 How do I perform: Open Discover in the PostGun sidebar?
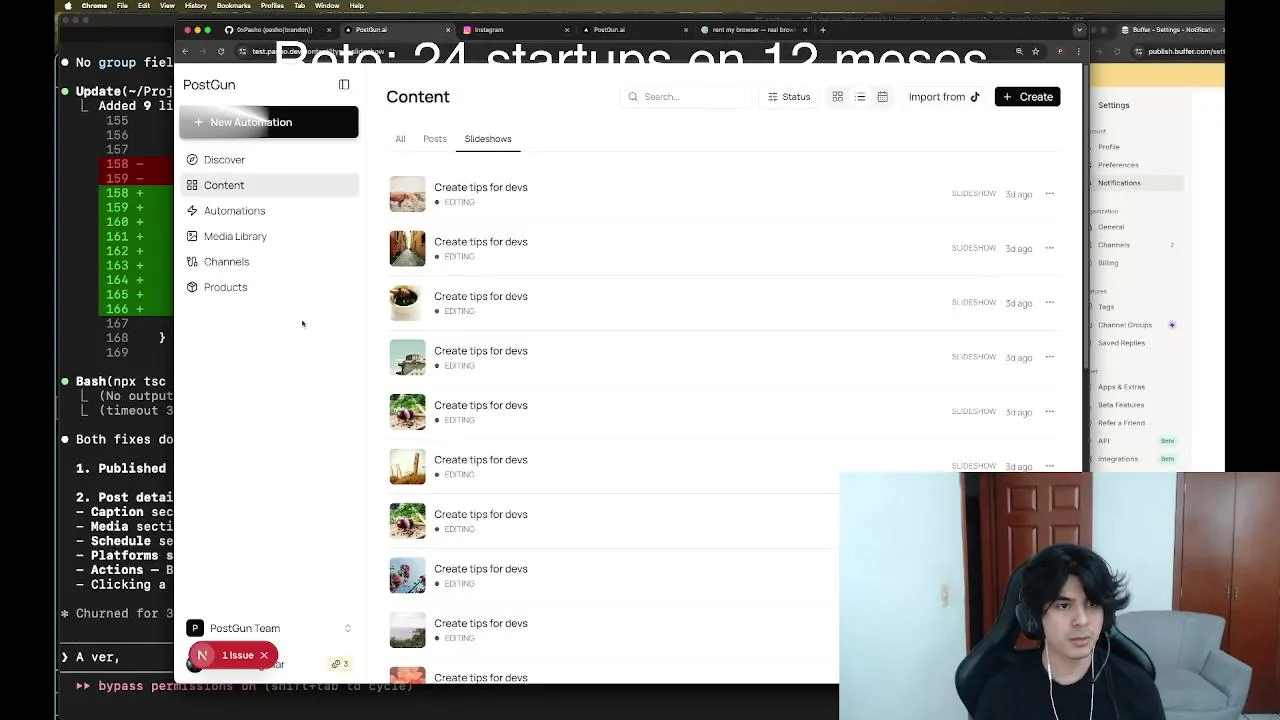(268, 160)
